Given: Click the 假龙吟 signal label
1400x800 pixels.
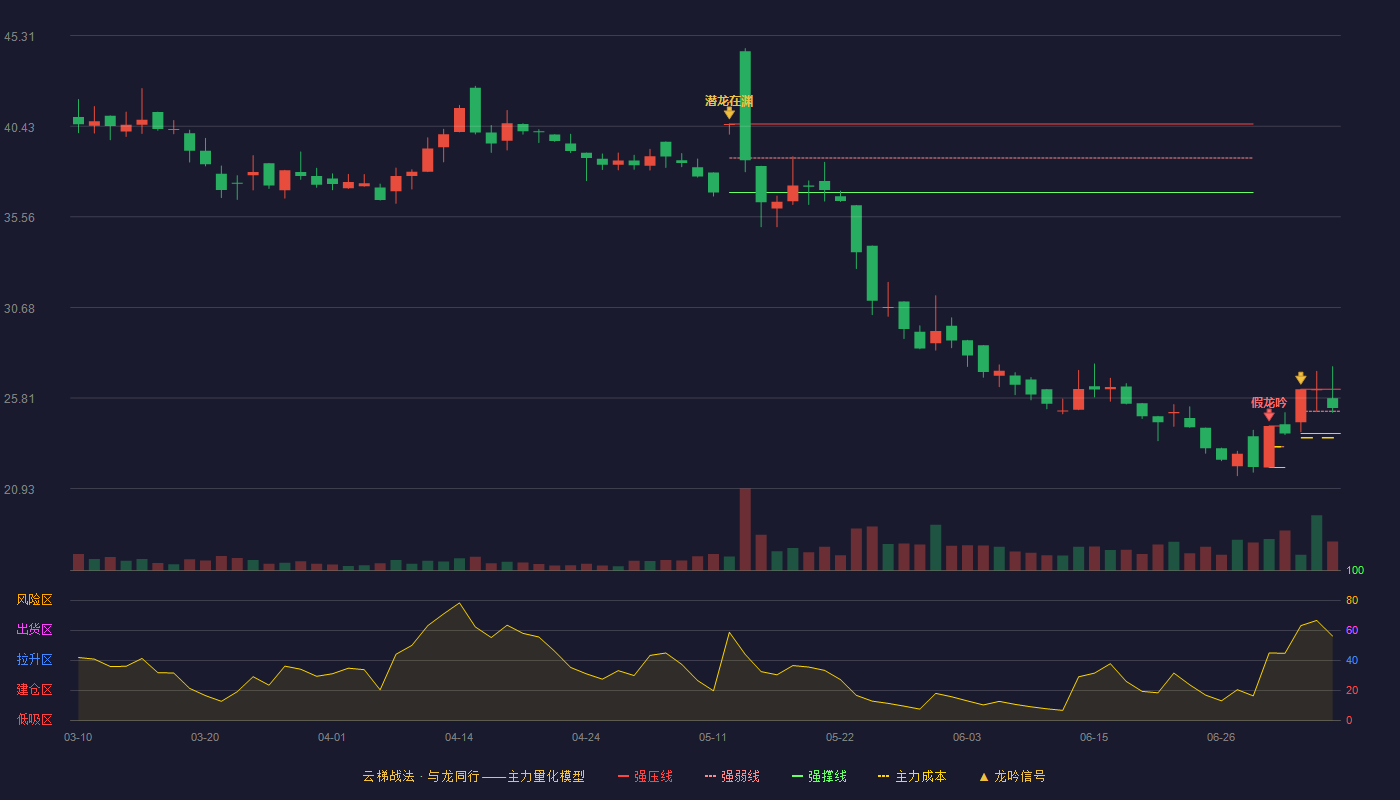Looking at the screenshot, I should pyautogui.click(x=1269, y=402).
